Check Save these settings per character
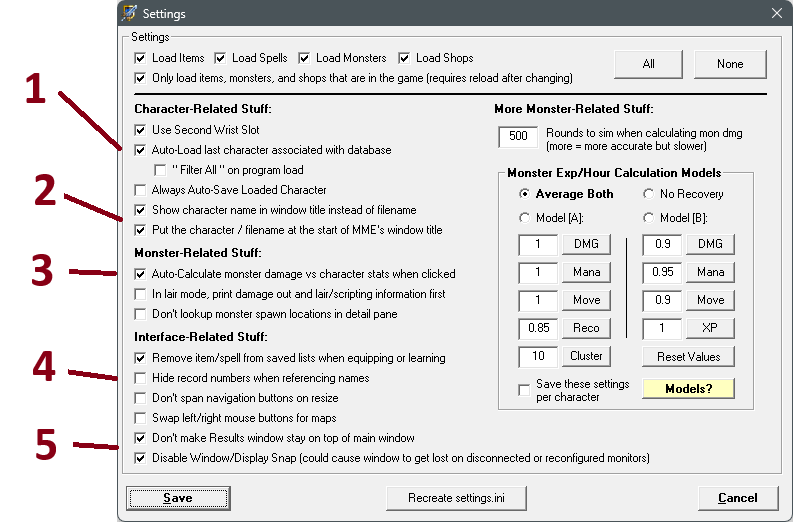Viewport: 793px width, 522px height. [x=525, y=390]
